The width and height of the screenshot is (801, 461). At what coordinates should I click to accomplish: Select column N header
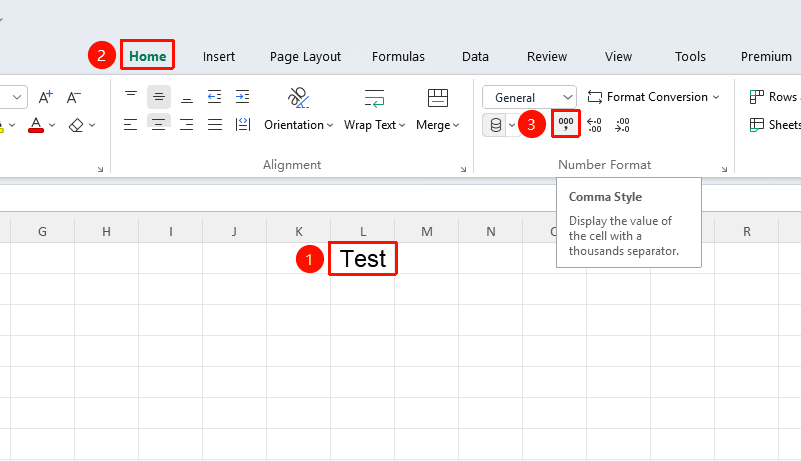(491, 232)
